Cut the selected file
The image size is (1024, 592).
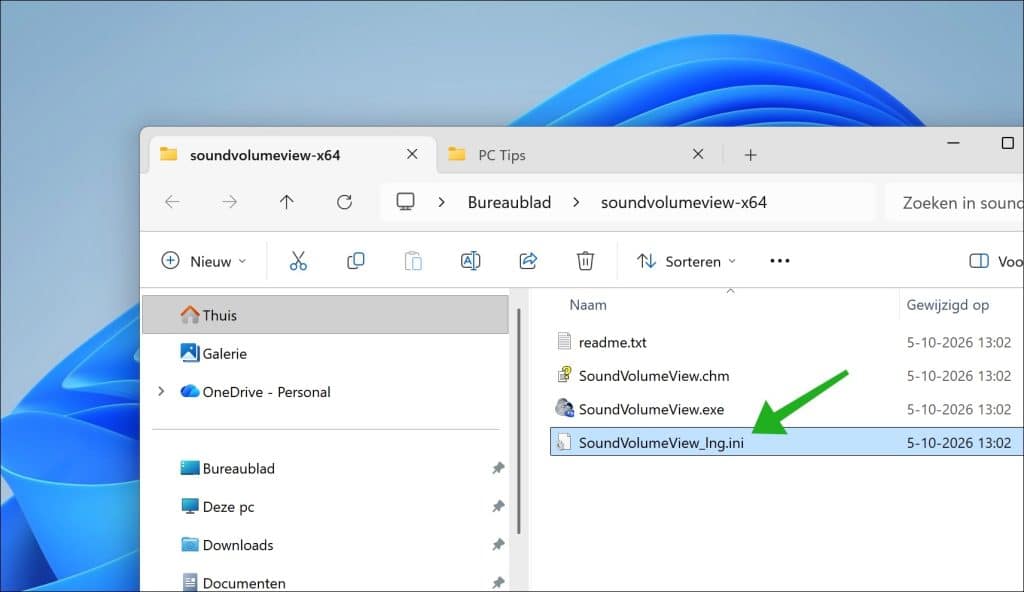[298, 261]
